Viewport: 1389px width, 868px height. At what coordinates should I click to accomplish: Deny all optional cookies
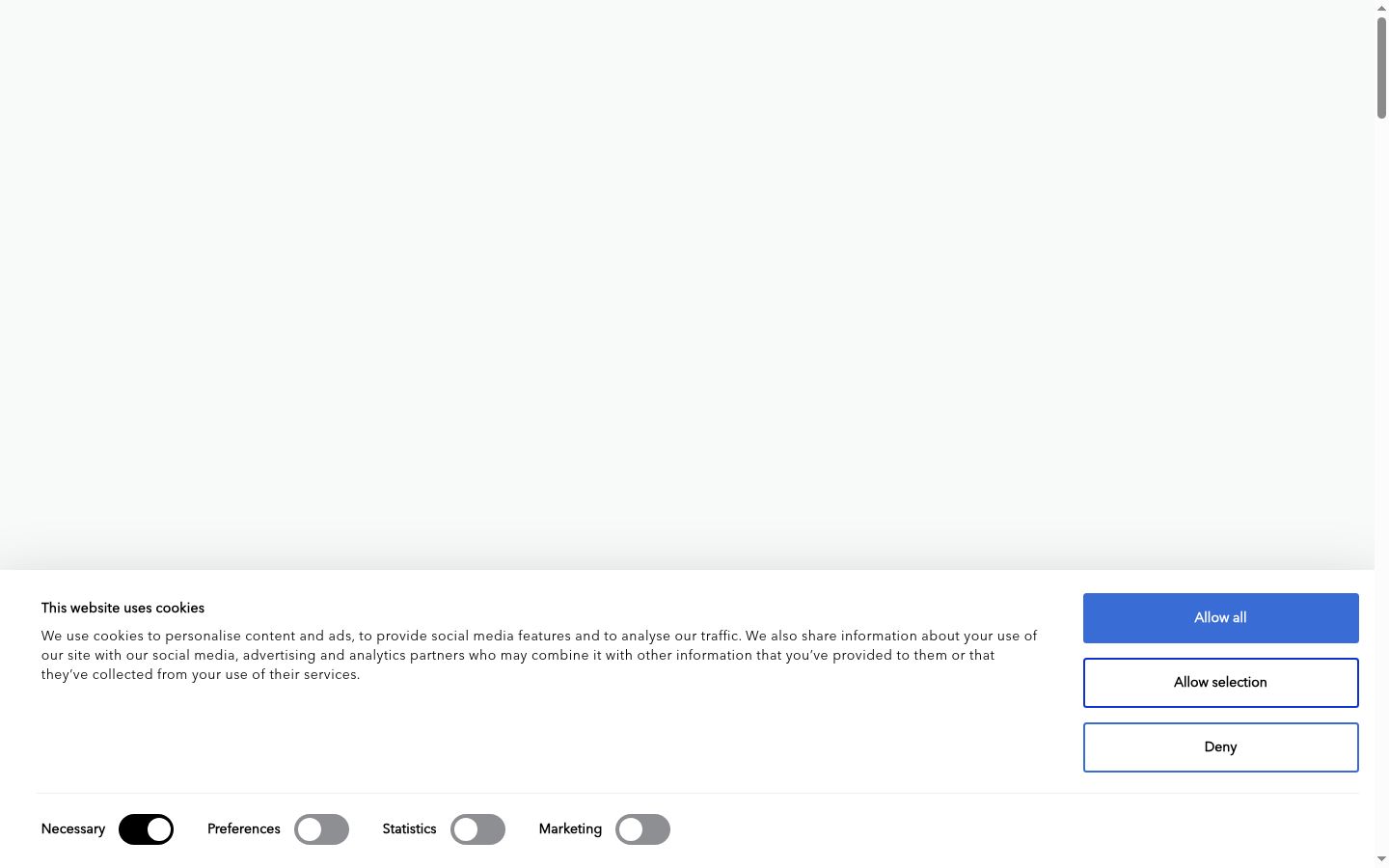(x=1220, y=747)
